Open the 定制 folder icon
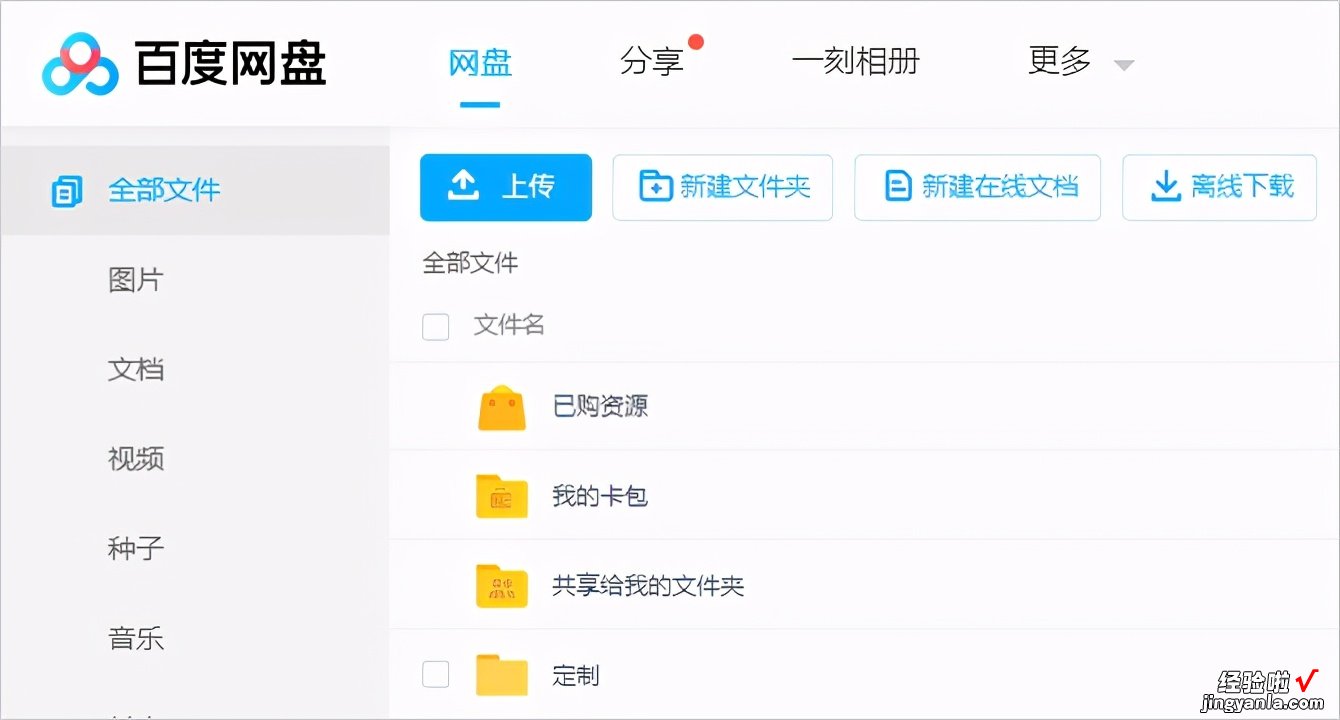 pyautogui.click(x=502, y=675)
